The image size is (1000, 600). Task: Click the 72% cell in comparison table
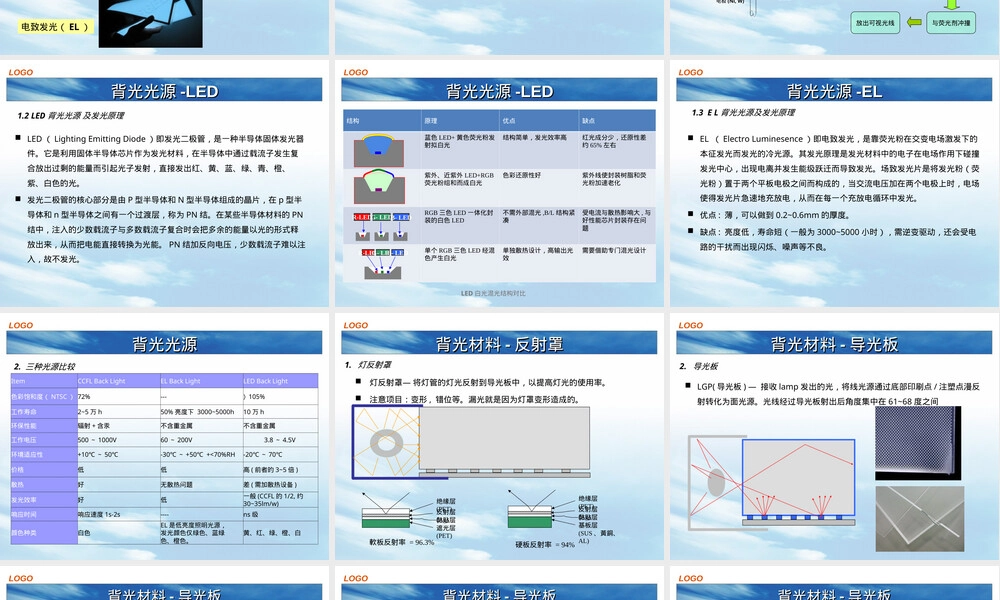[x=118, y=396]
